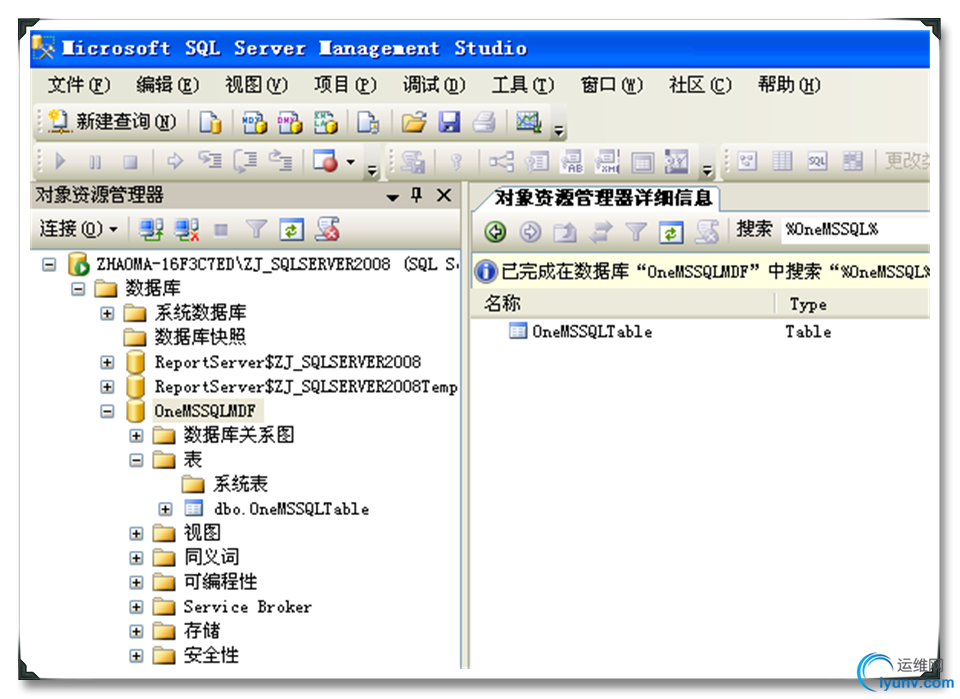Viewport: 960px width, 699px height.
Task: Click Connect Object Explorer icon
Action: point(151,230)
